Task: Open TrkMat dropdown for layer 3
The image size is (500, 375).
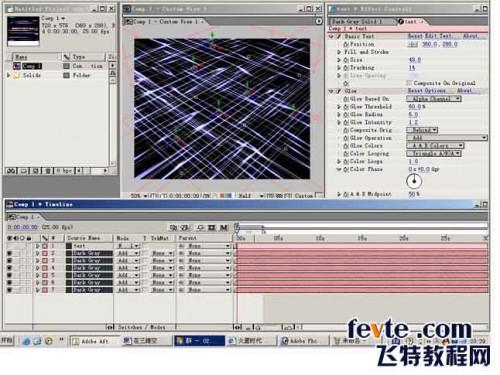Action: click(x=162, y=261)
